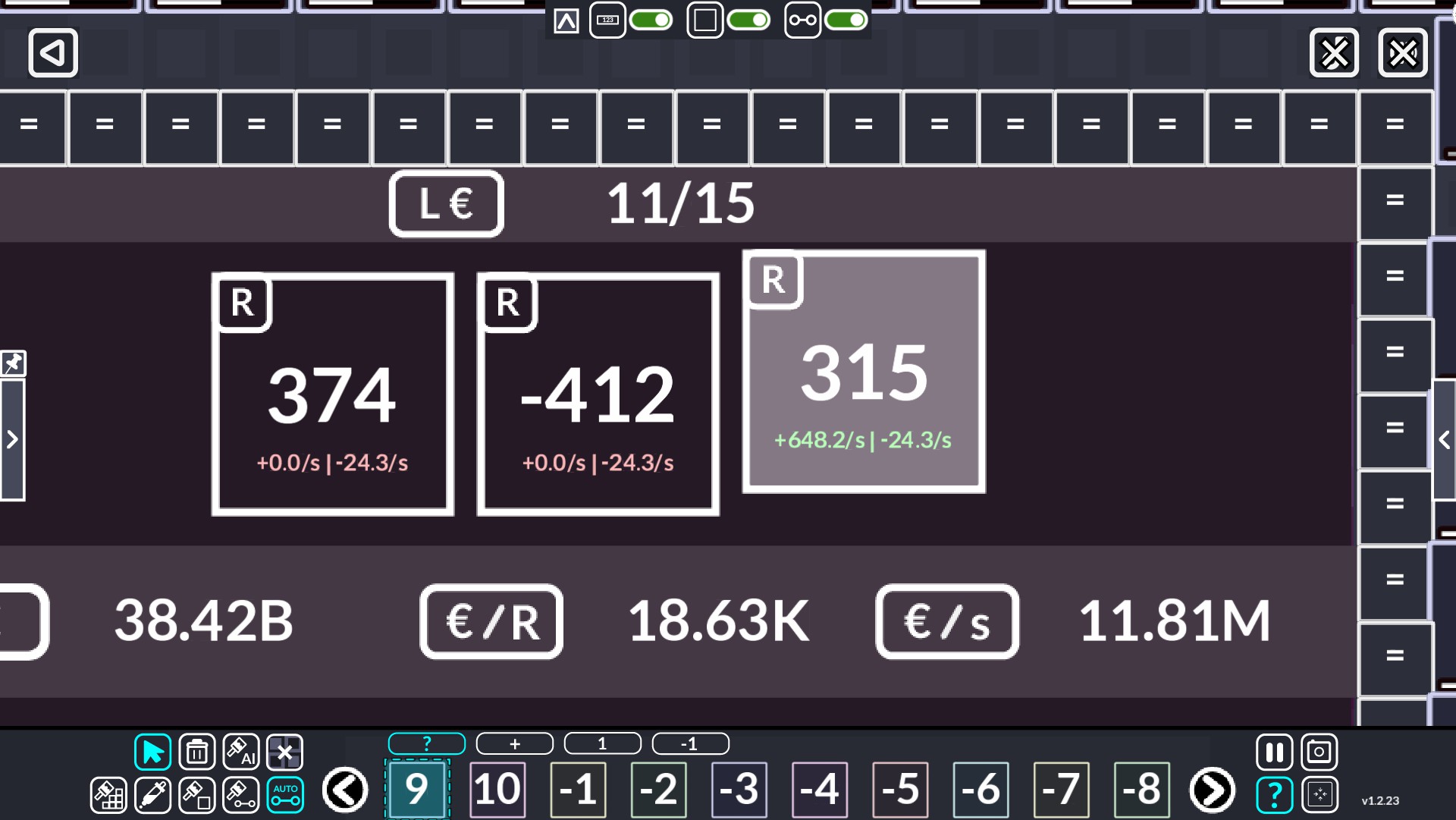Click the AUTO connection tool
Image resolution: width=1456 pixels, height=820 pixels.
285,795
